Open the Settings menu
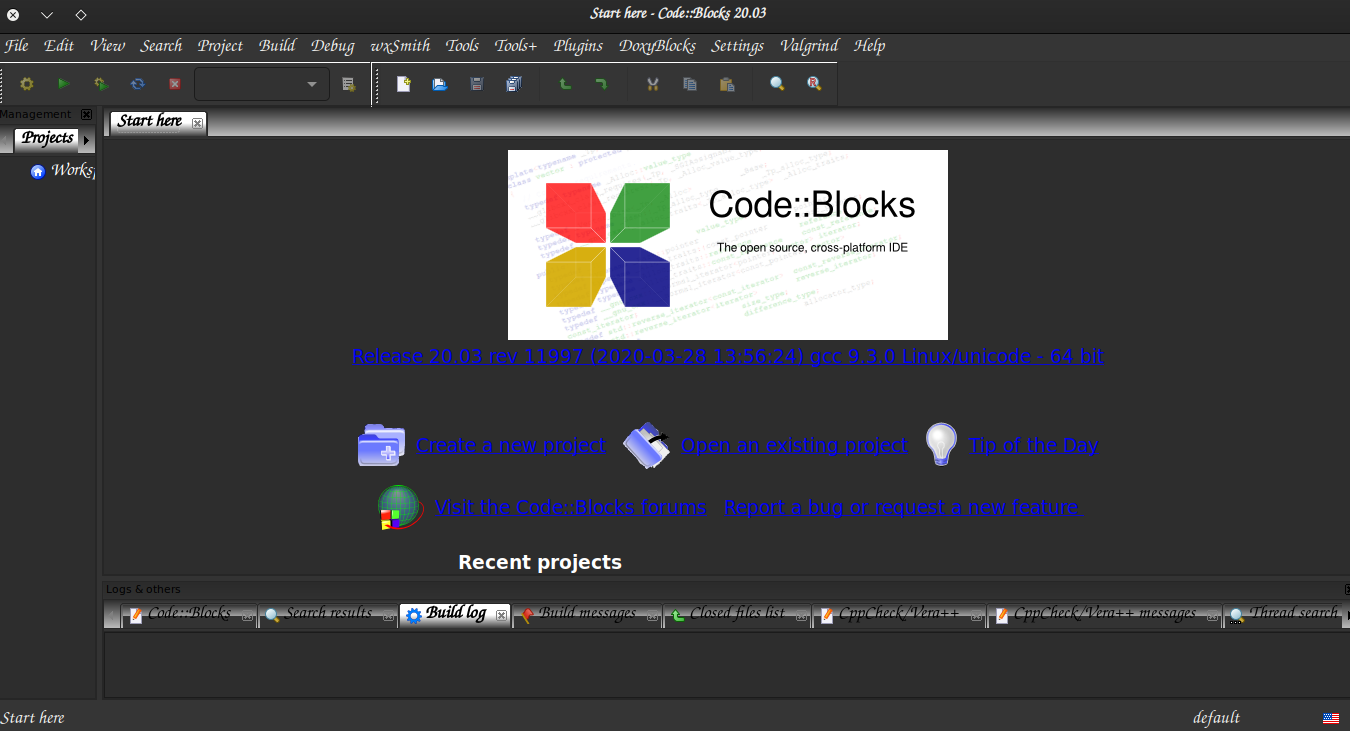1350x731 pixels. point(738,46)
